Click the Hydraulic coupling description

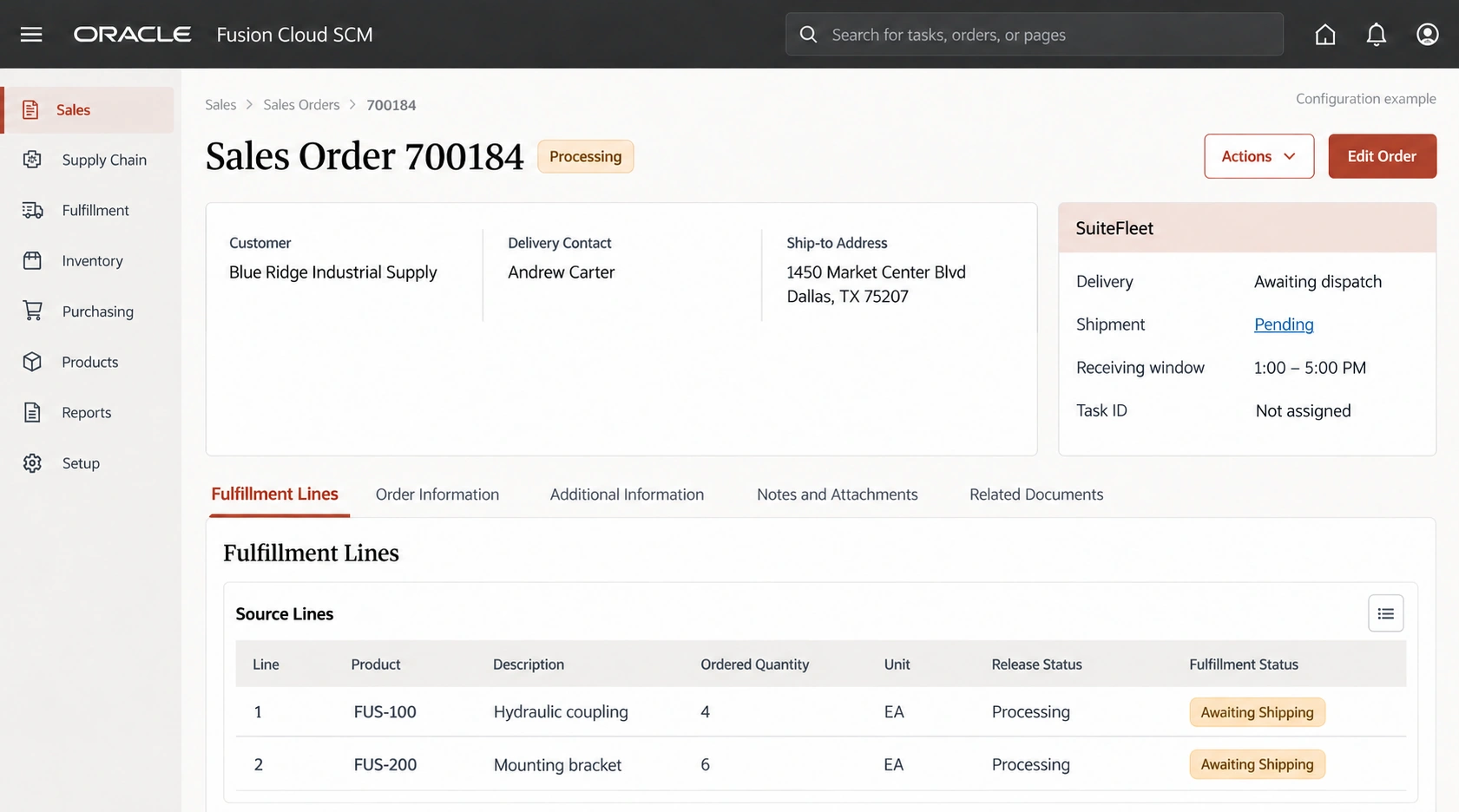pos(561,712)
